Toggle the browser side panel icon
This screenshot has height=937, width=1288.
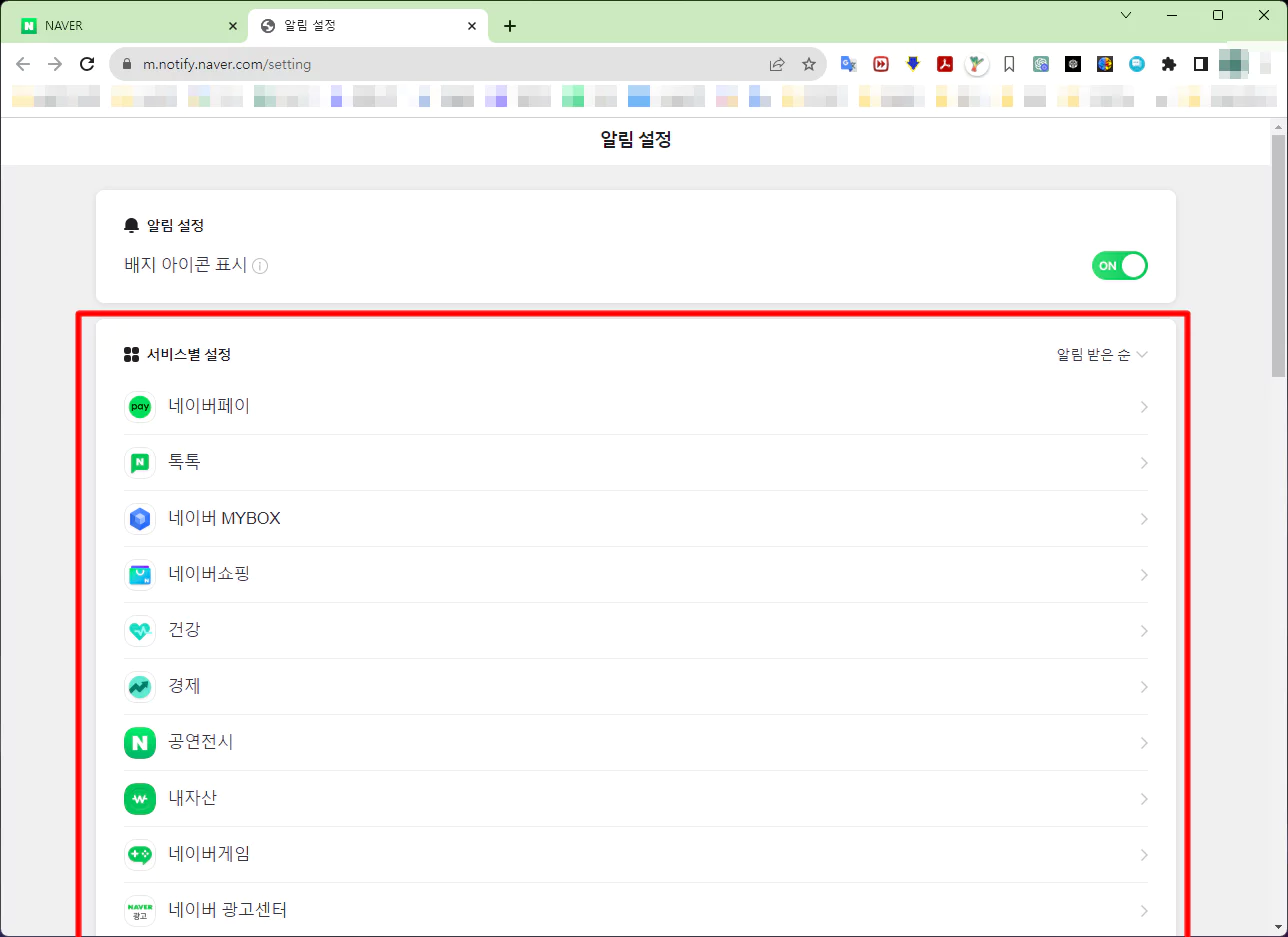(x=1200, y=64)
